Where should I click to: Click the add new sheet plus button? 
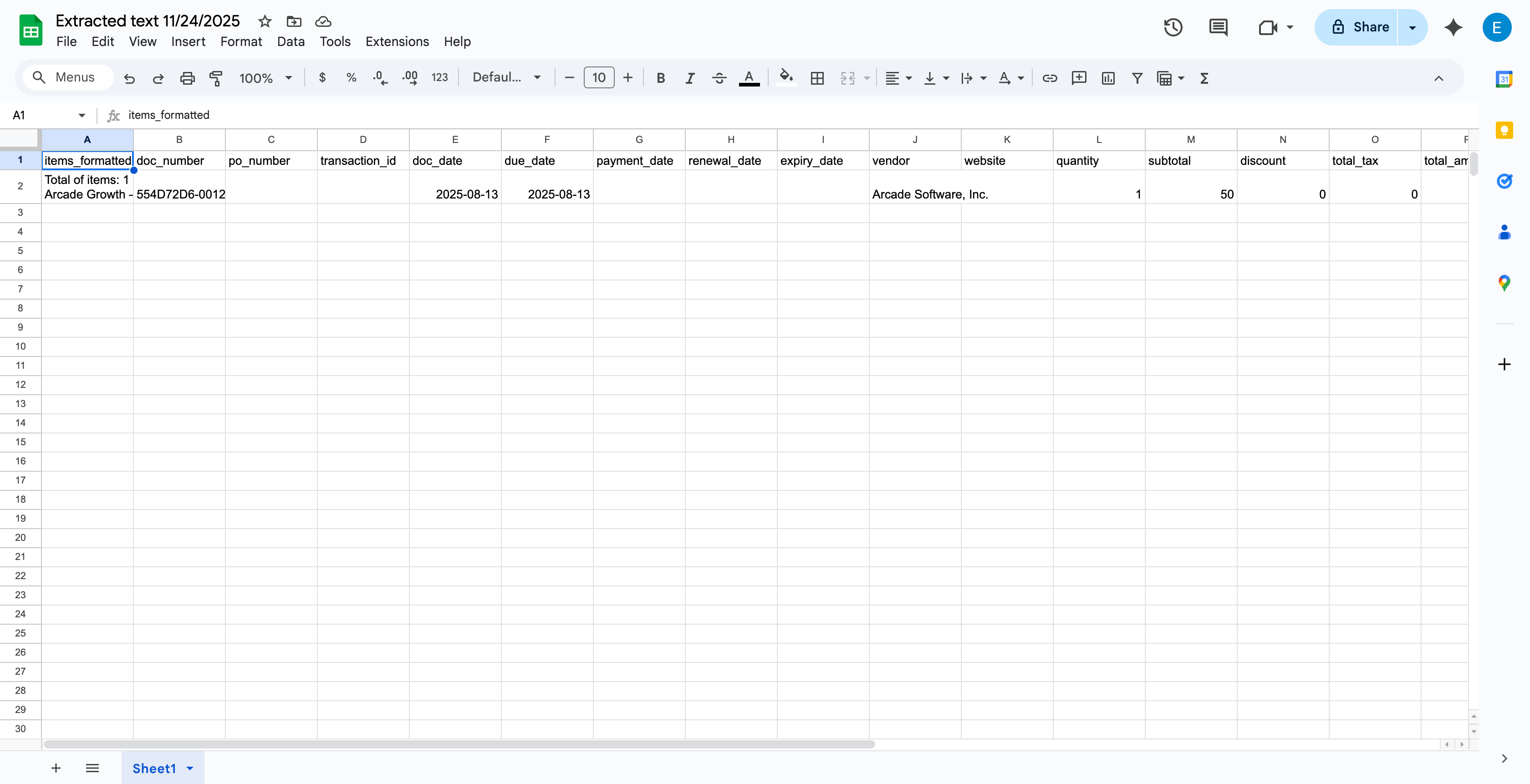[56, 768]
